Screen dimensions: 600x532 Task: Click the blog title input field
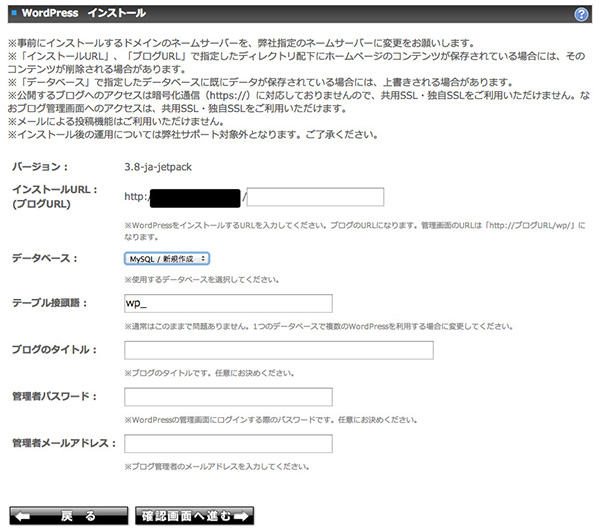point(279,350)
